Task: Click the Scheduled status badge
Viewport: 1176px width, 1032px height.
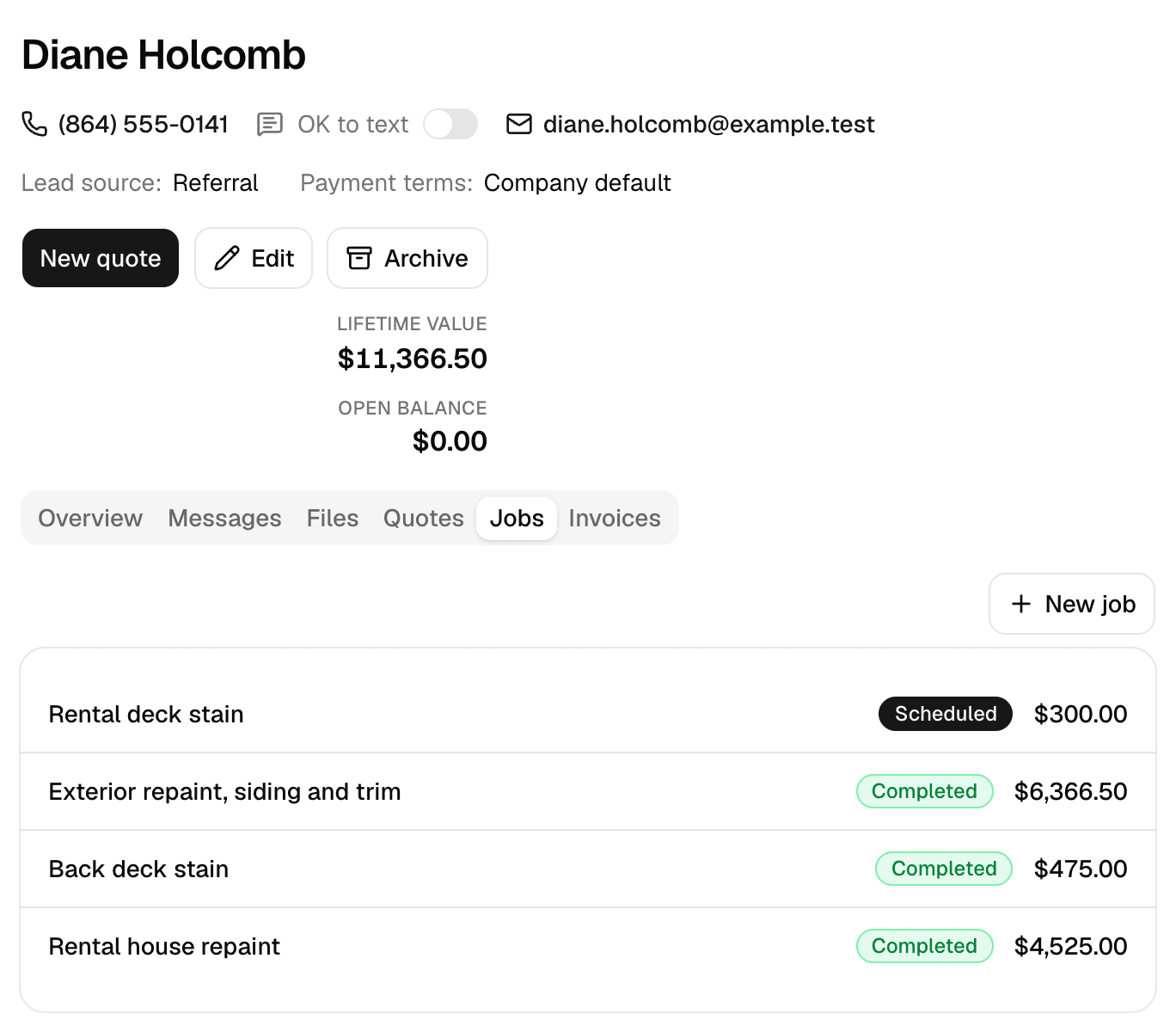Action: [946, 714]
